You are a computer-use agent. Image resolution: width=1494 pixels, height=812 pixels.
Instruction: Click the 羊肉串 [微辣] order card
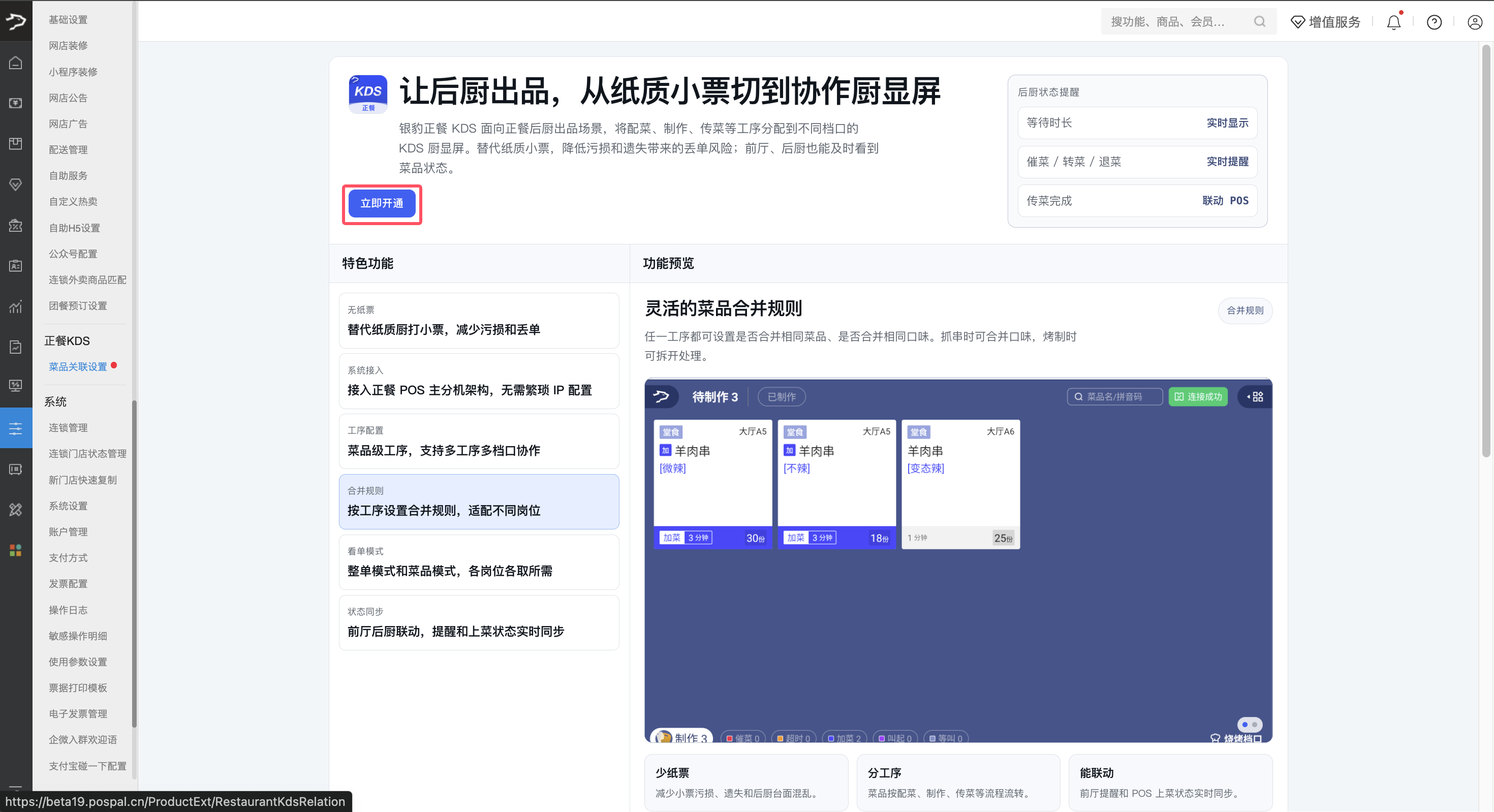point(712,484)
